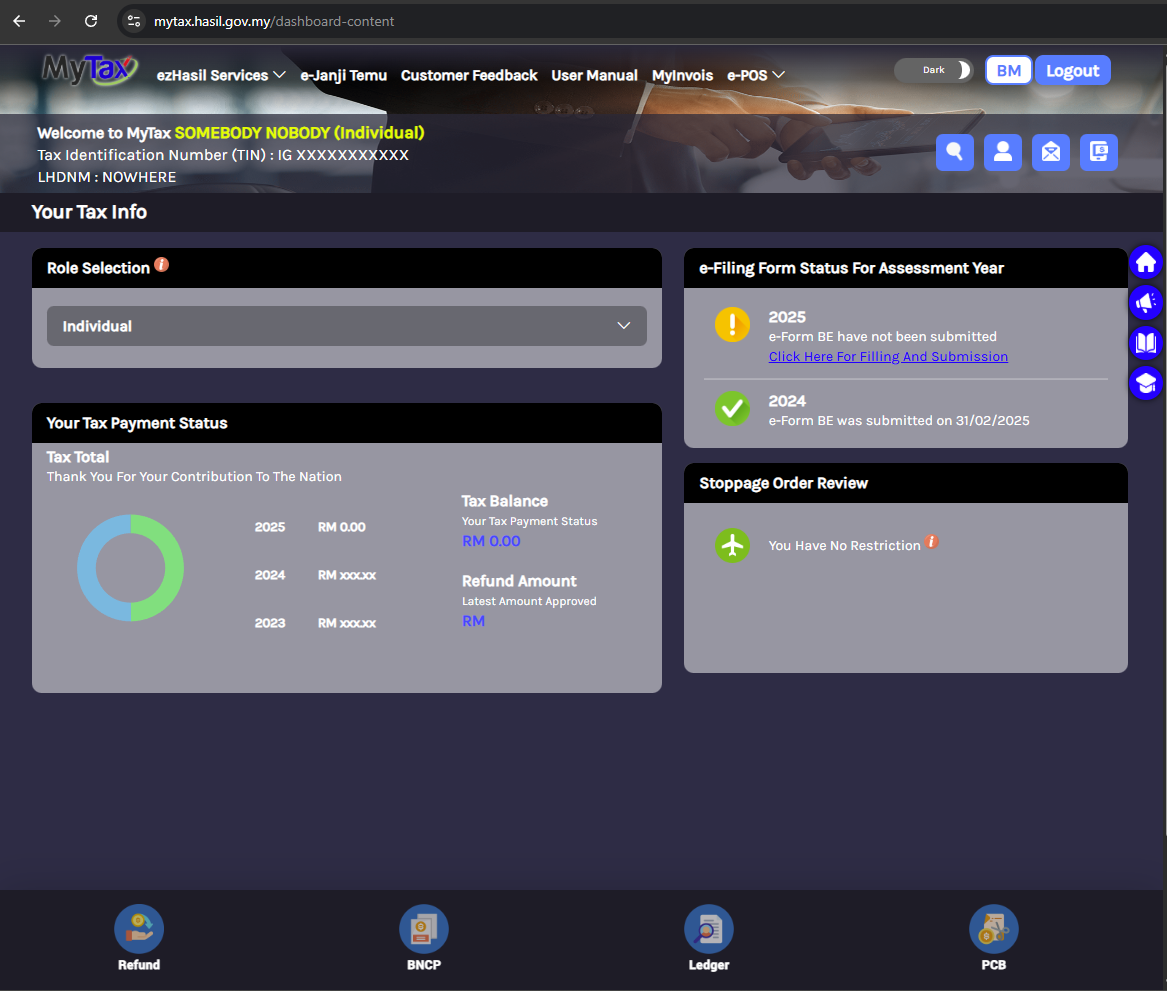Screen dimensions: 1167x991
Task: Click 'e-Form BE have not been submitted' text
Action: (883, 336)
